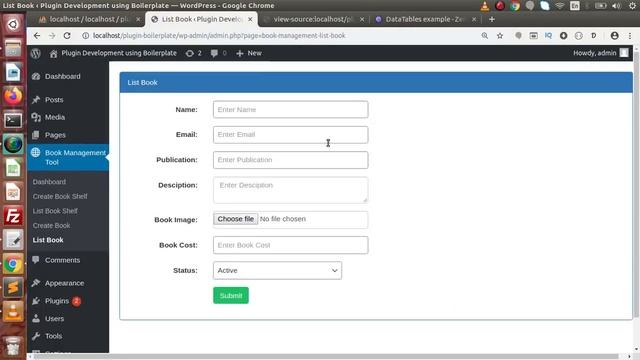The image size is (640, 360).
Task: Open Howdy, admin account menu
Action: click(x=600, y=53)
